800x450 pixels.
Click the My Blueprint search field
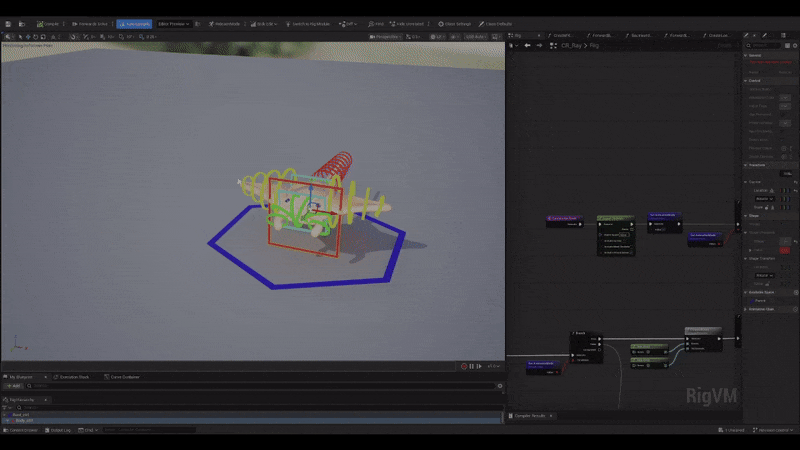[260, 386]
